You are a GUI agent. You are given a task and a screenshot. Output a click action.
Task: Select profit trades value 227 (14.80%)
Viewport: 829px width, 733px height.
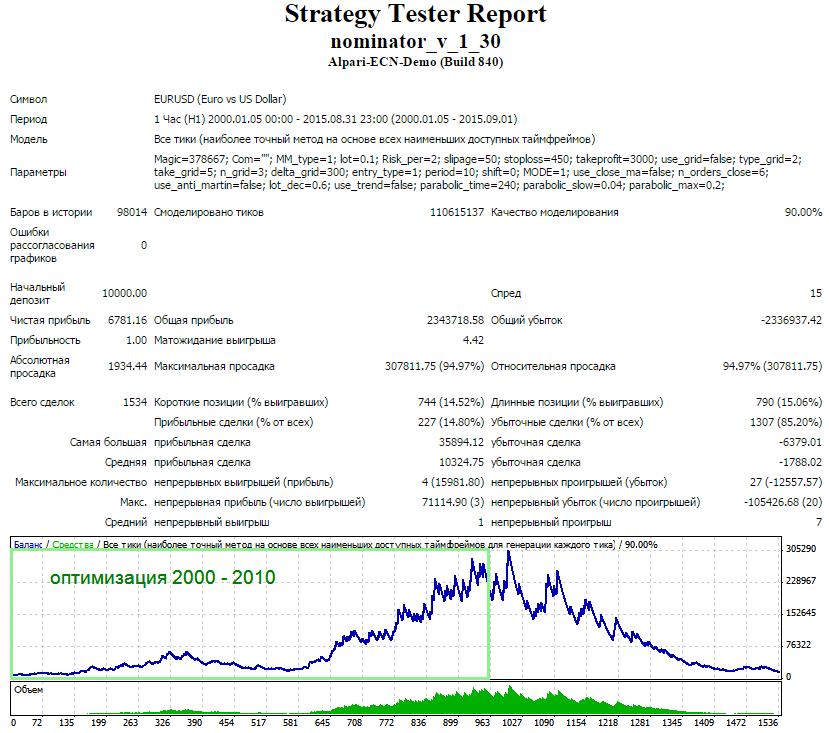coord(451,423)
